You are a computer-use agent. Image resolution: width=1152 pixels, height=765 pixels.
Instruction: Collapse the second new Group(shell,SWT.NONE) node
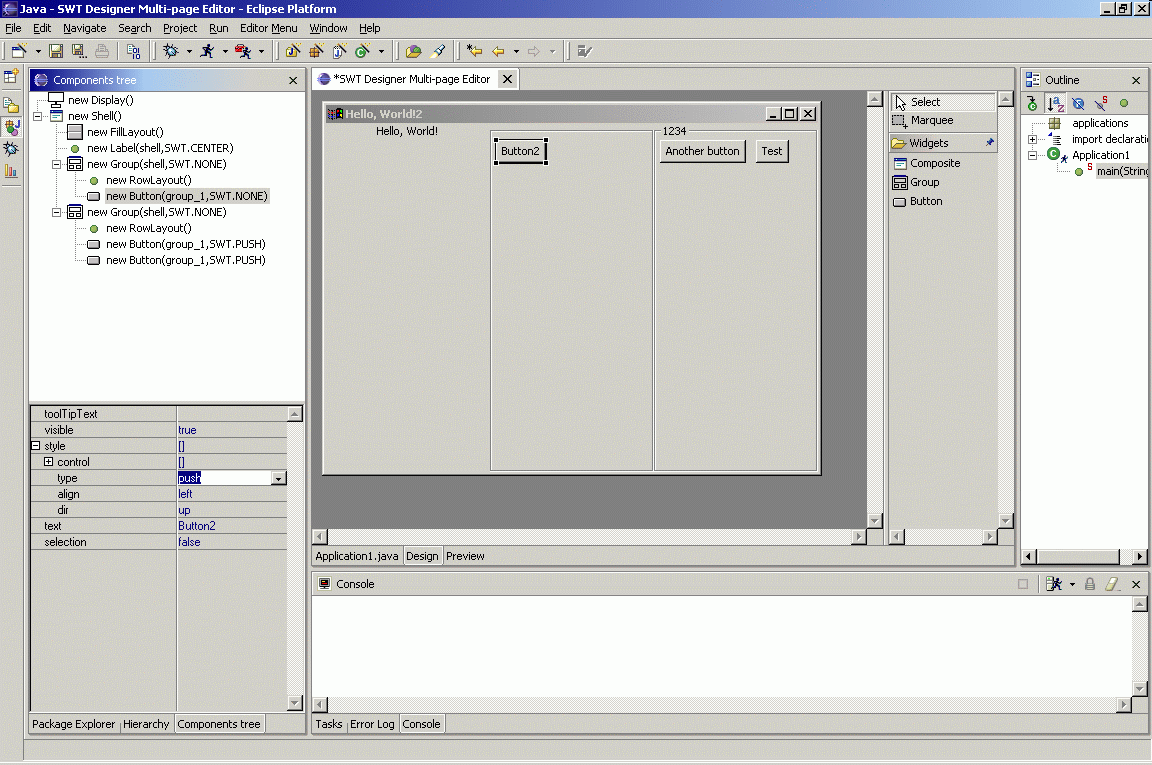57,212
